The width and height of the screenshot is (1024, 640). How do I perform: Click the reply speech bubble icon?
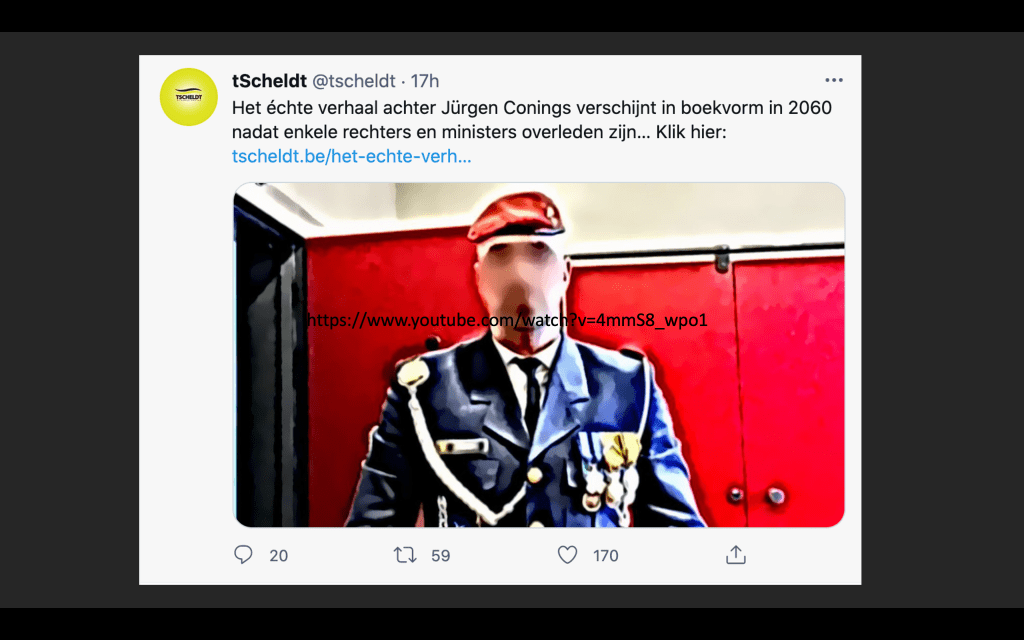243,554
